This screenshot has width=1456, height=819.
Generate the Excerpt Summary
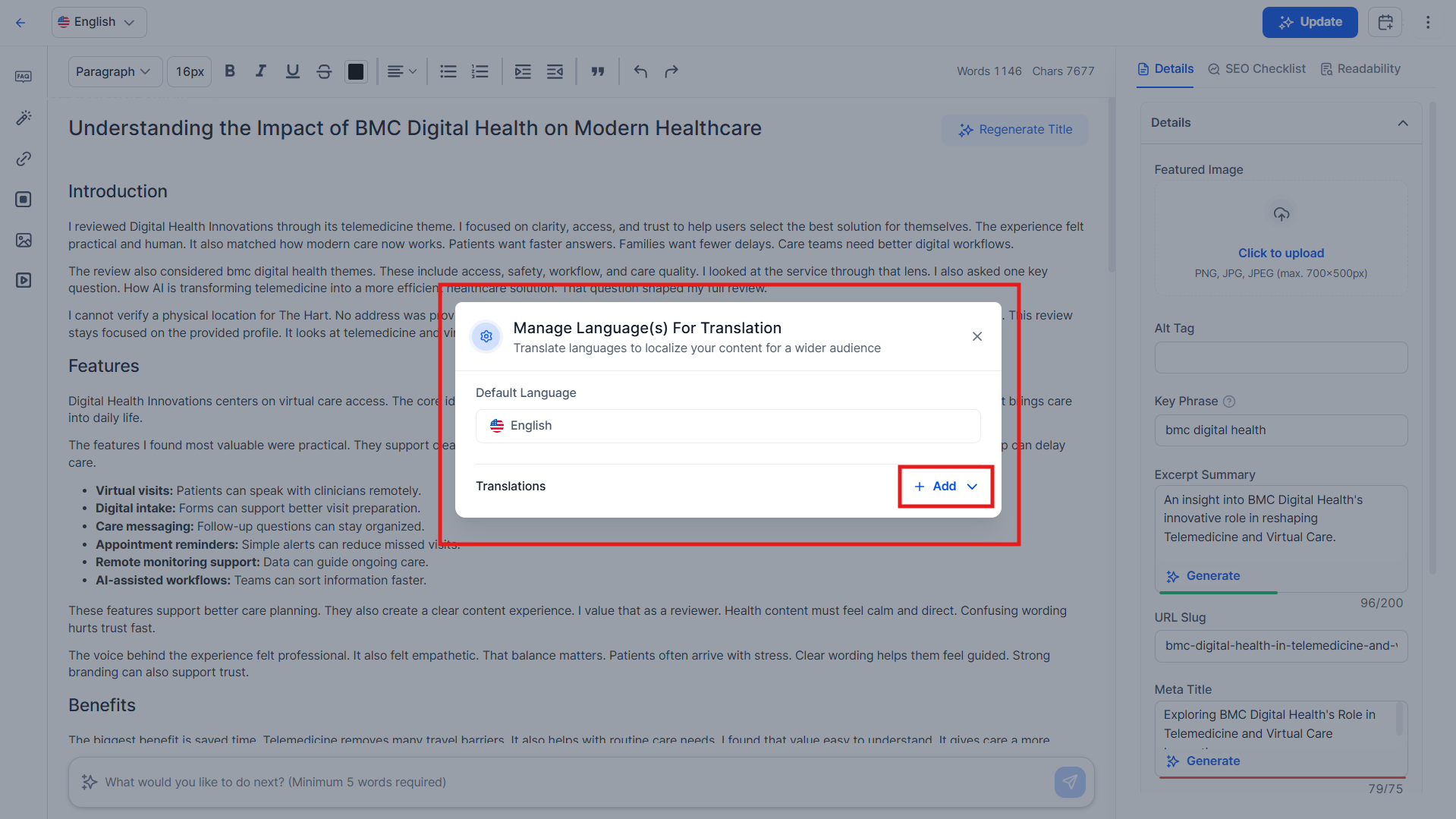(x=1203, y=576)
